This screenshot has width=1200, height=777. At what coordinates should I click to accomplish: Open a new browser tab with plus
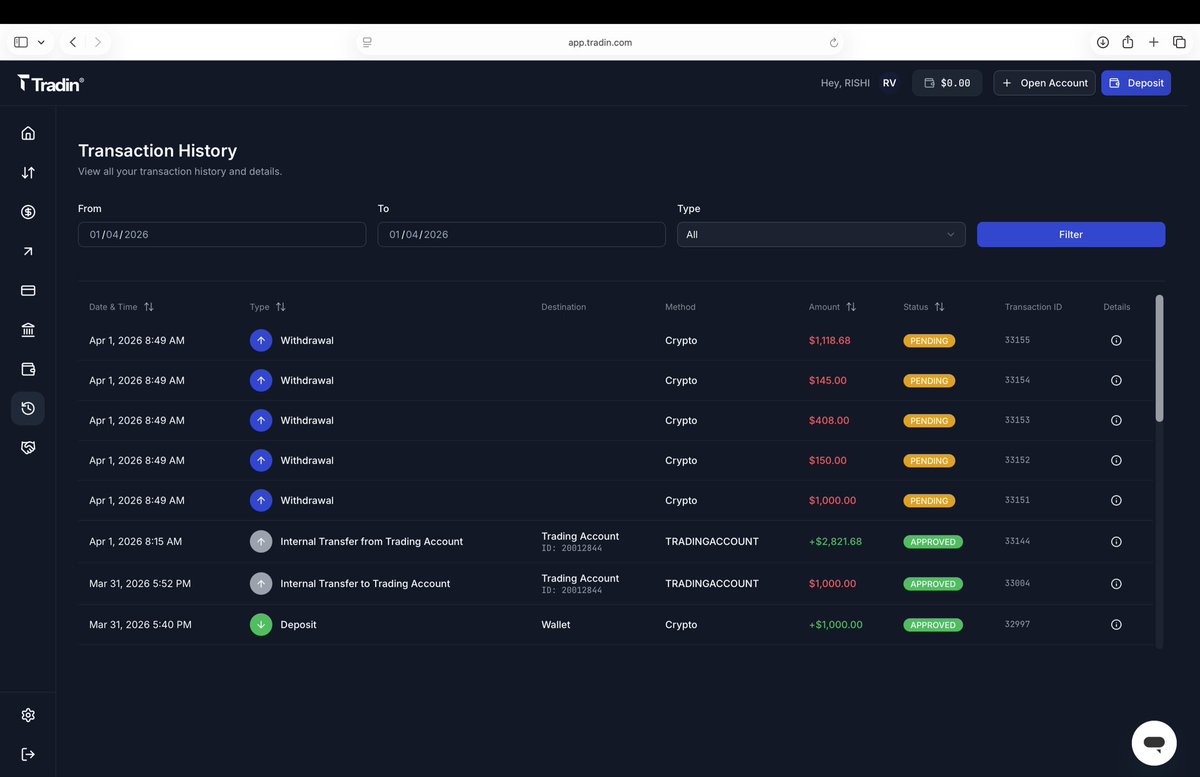click(1154, 42)
